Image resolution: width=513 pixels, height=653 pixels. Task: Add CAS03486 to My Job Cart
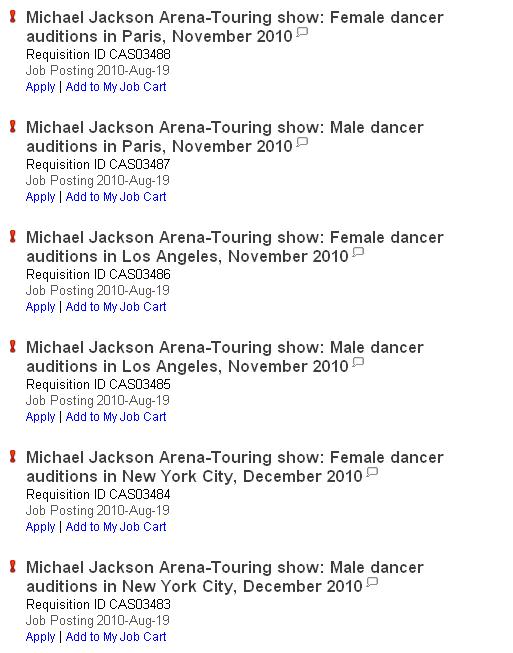(x=116, y=307)
